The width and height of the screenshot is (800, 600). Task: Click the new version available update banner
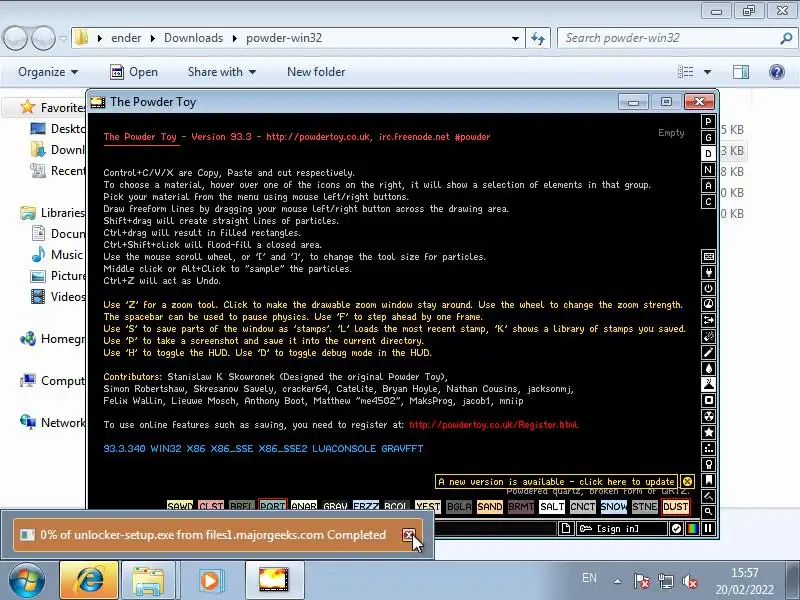(556, 481)
